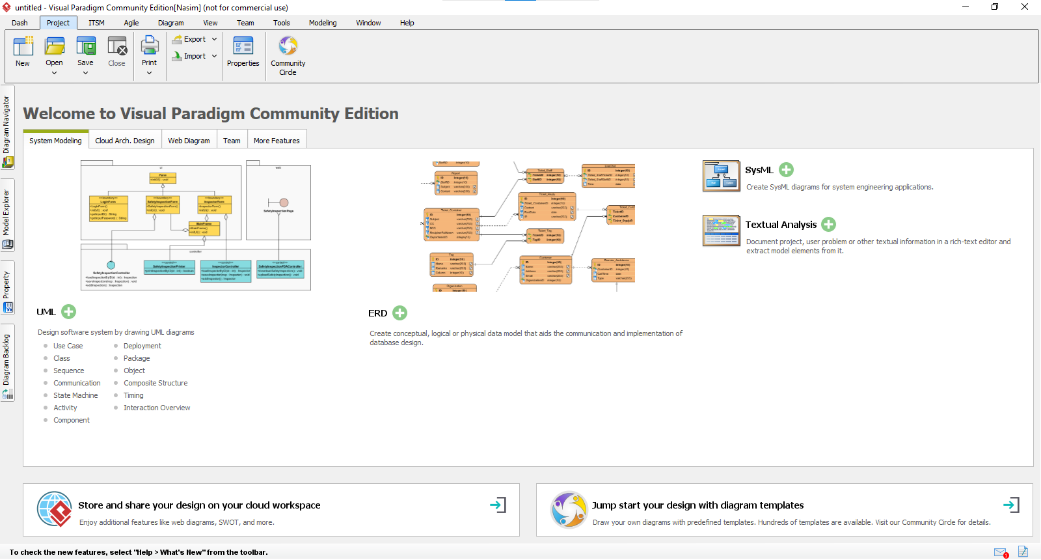
Task: Click the SysML diagram icon
Action: 721,176
